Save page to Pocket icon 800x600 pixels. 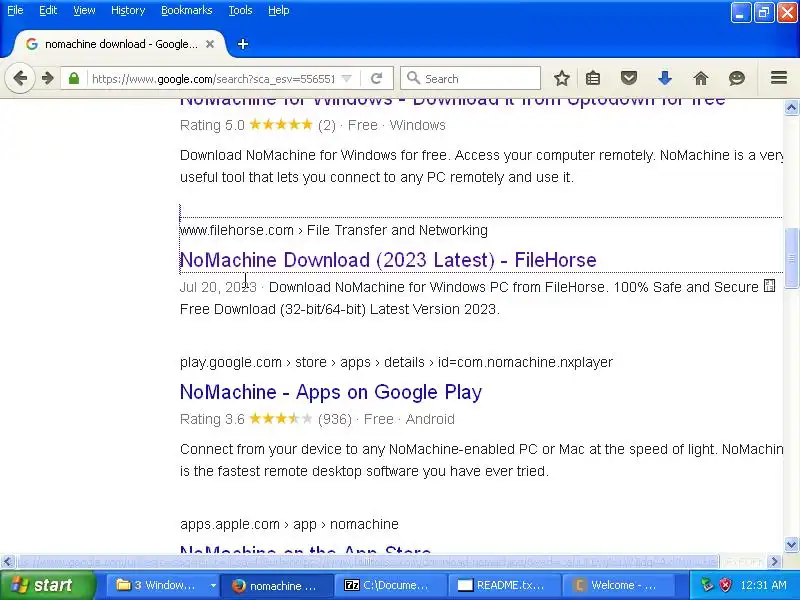tap(629, 79)
